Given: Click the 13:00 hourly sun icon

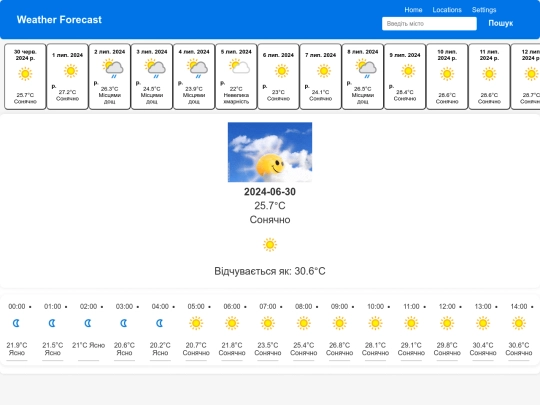Looking at the screenshot, I should pos(482,323).
